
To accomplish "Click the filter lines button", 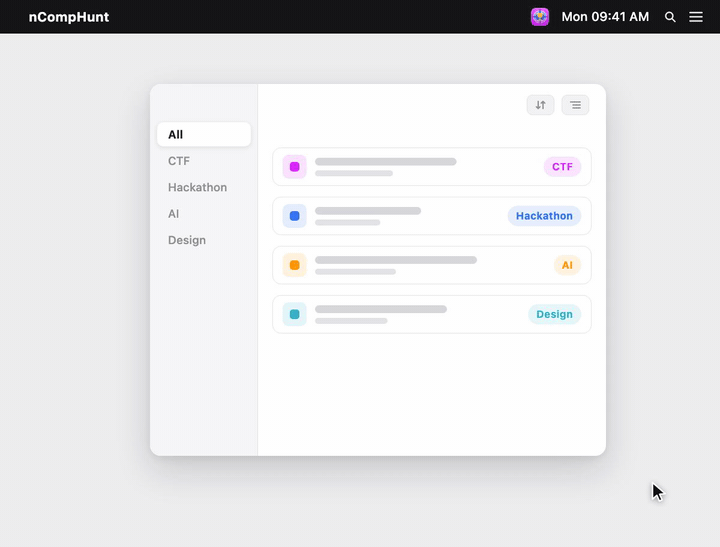I will click(575, 105).
